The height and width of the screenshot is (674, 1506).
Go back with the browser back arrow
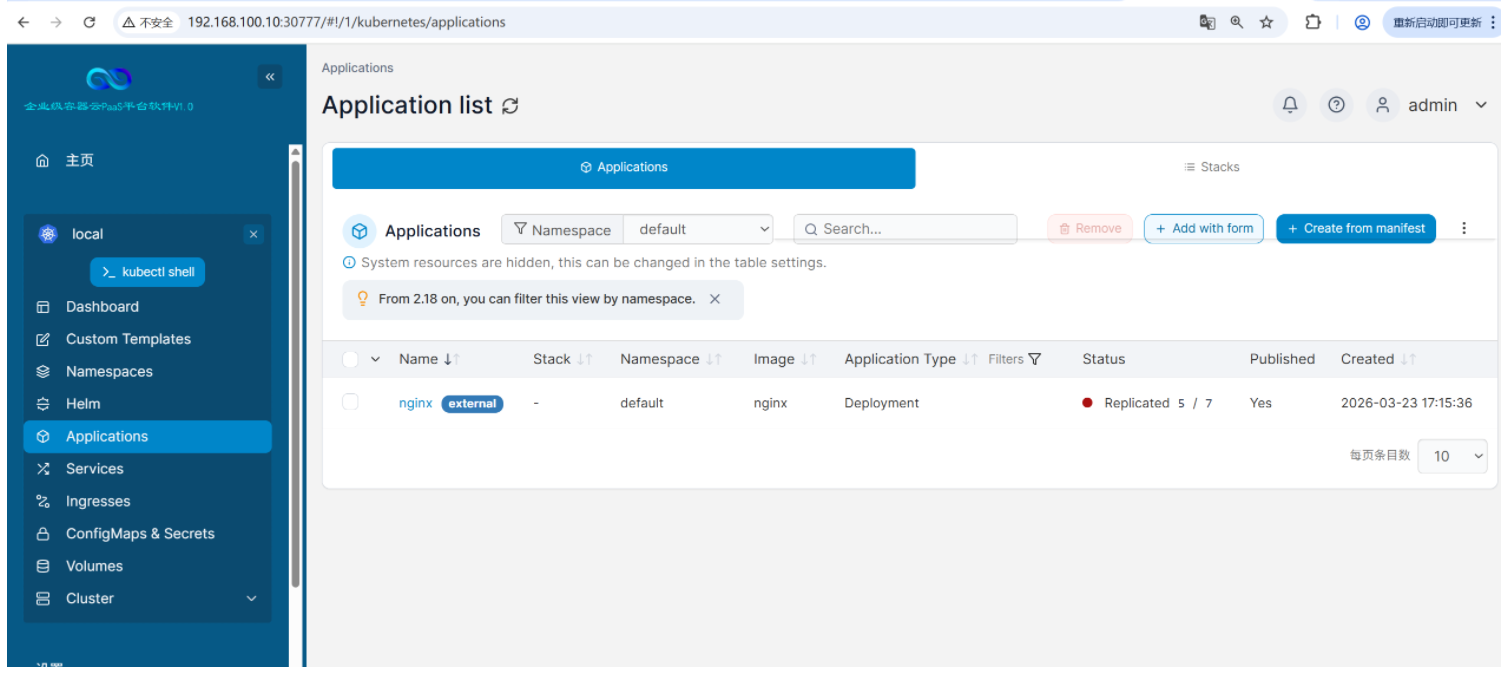click(x=24, y=22)
